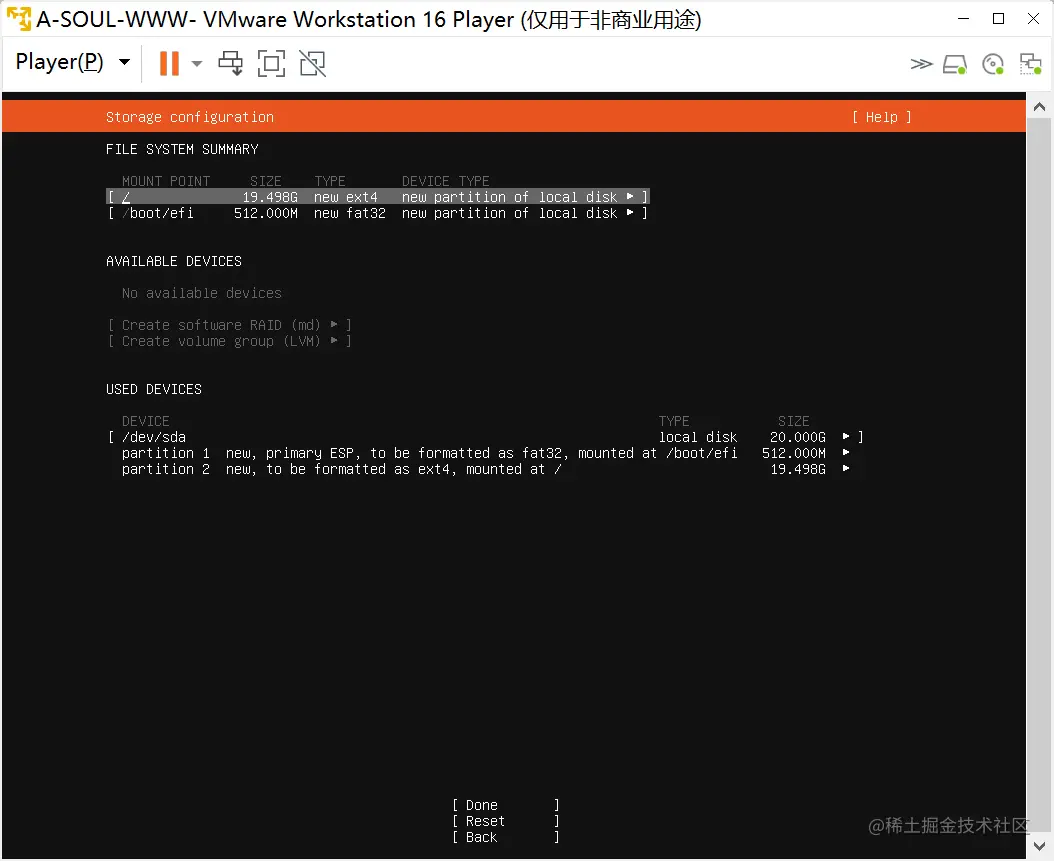This screenshot has height=861, width=1054.
Task: Close the VMware Player window
Action: pyautogui.click(x=1034, y=19)
